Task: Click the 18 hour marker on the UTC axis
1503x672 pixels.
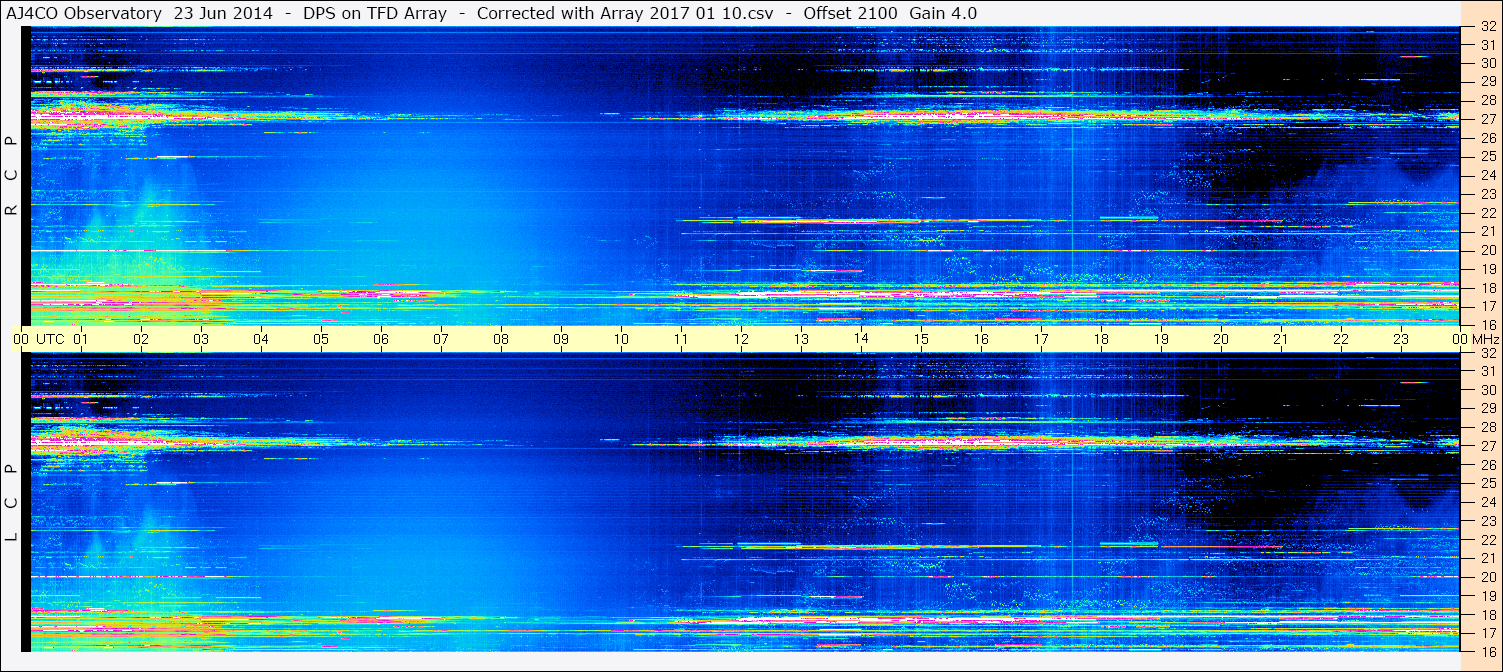Action: (x=1101, y=339)
